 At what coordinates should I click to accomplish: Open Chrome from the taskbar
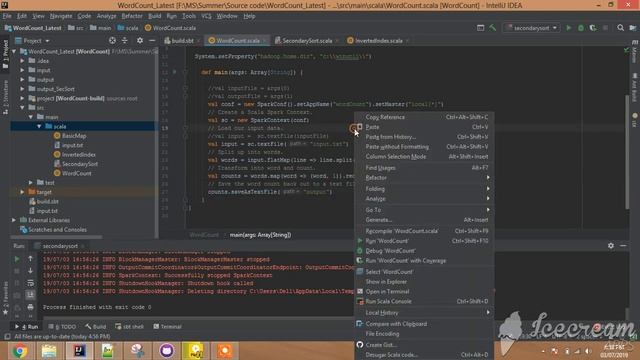click(x=19, y=351)
